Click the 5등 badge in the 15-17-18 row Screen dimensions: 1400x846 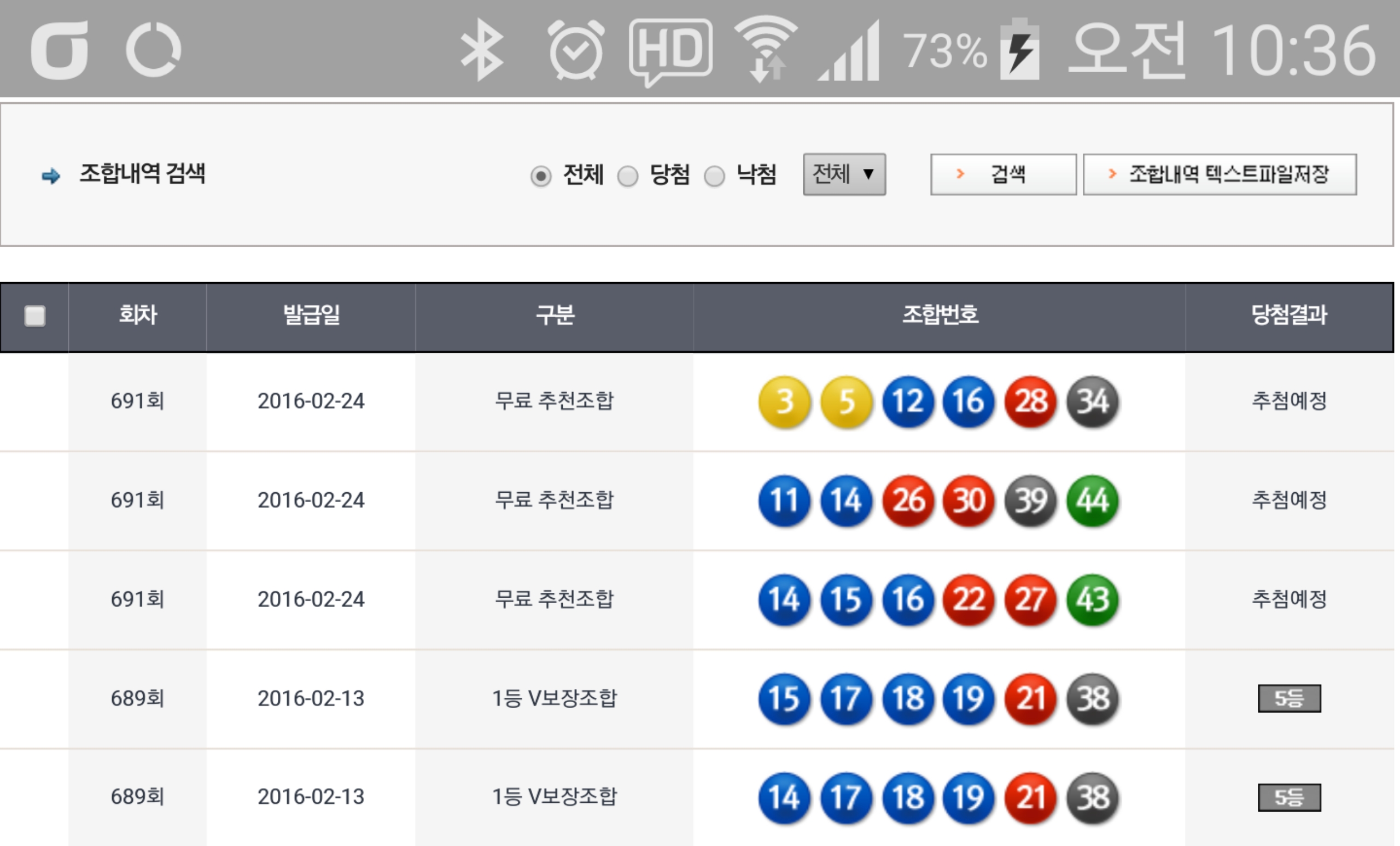(x=1288, y=698)
